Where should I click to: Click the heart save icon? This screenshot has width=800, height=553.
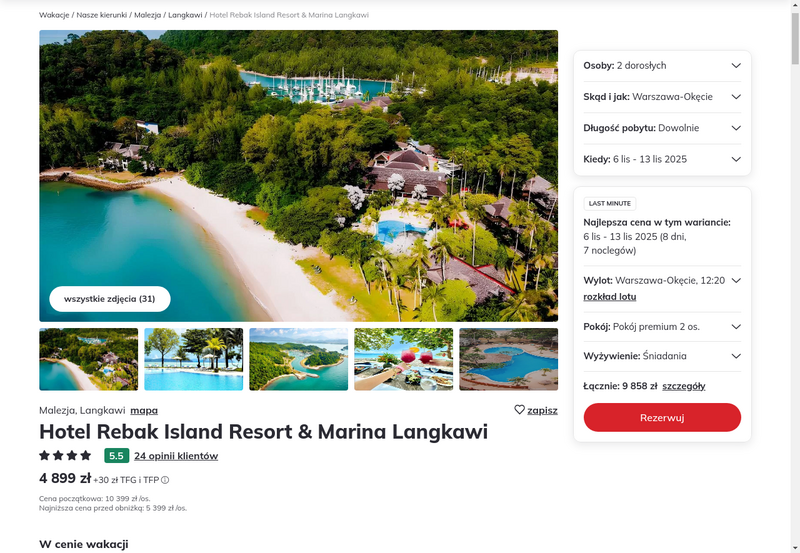[519, 410]
